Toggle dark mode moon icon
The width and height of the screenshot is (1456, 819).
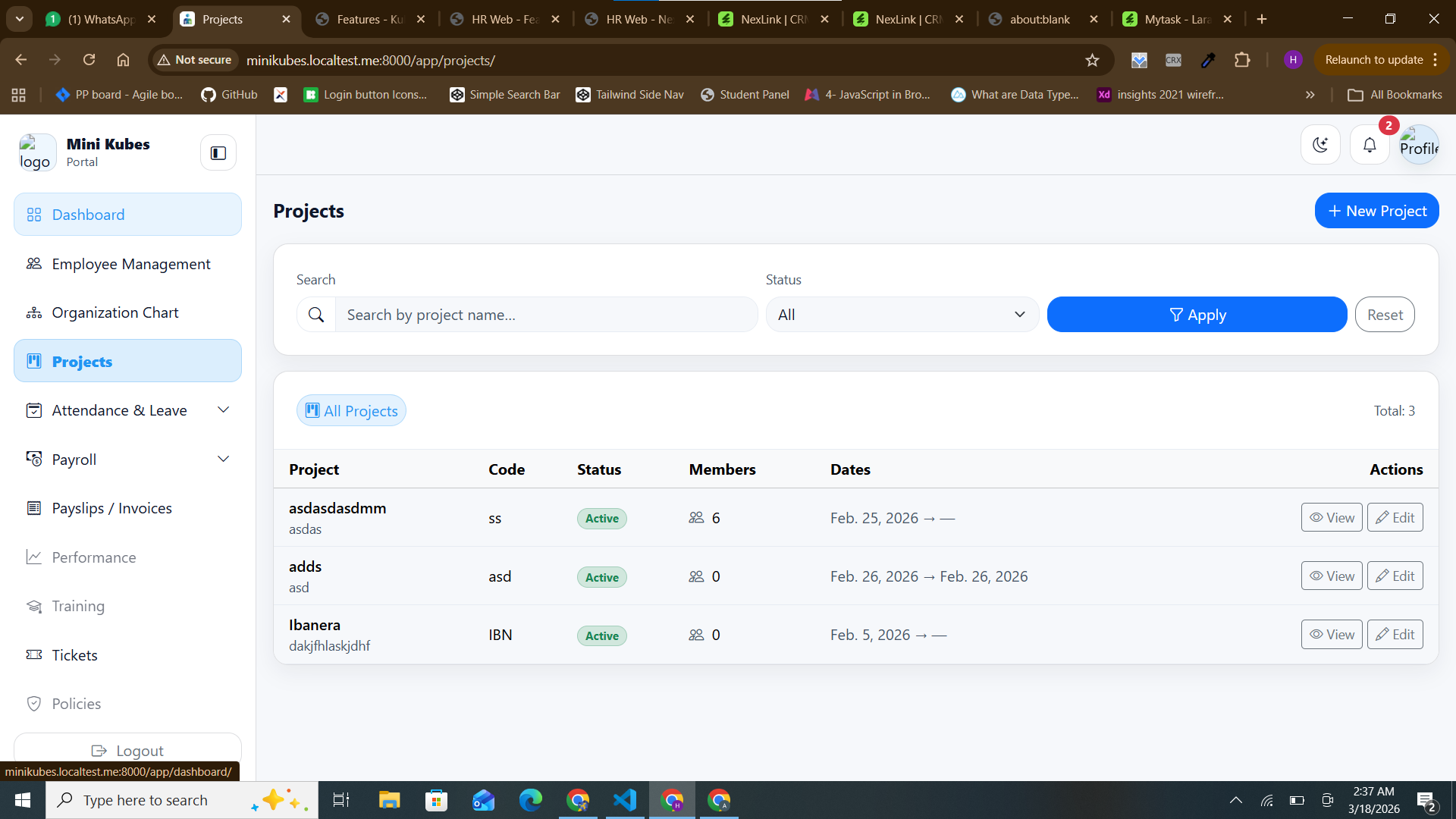coord(1320,145)
